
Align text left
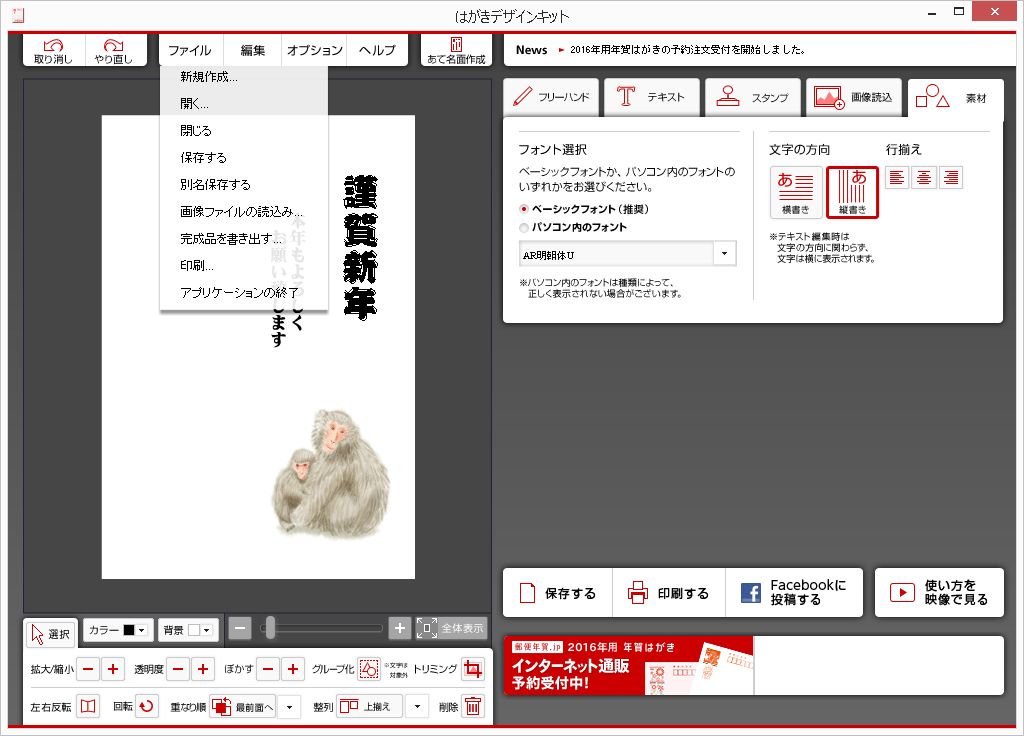897,178
